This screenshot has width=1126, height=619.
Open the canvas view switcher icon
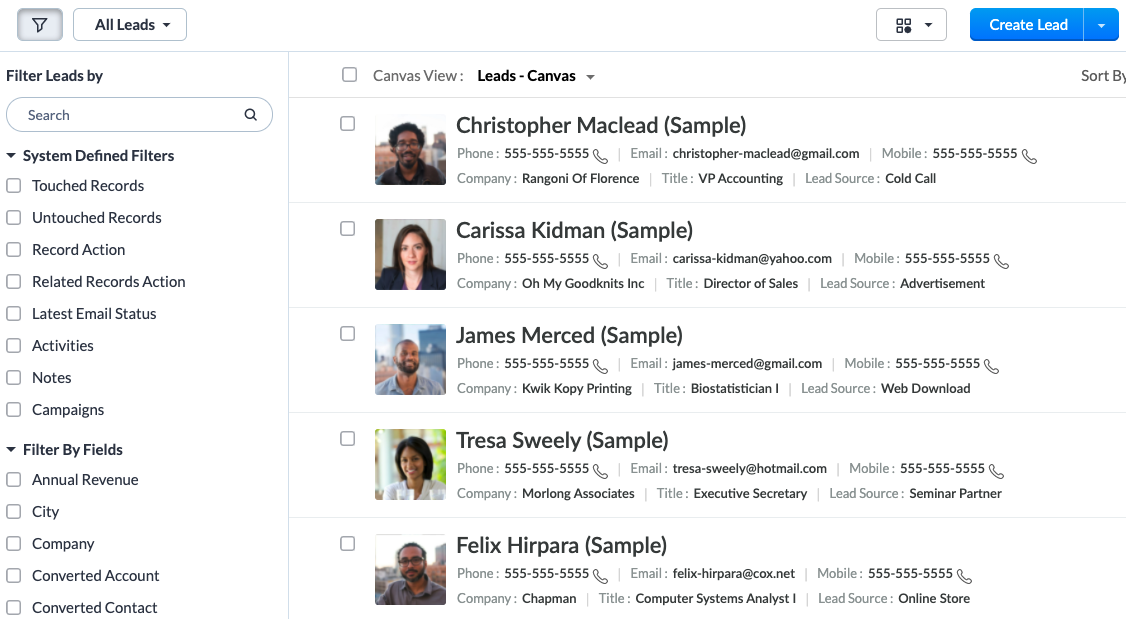(910, 25)
